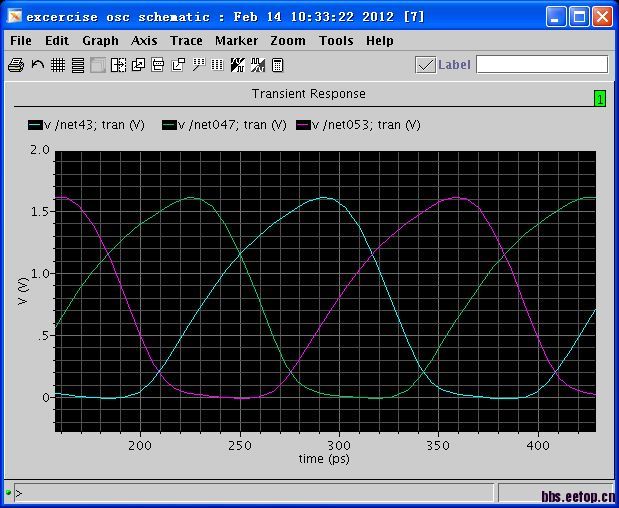
Task: Click the printer icon in toolbar
Action: tap(16, 65)
